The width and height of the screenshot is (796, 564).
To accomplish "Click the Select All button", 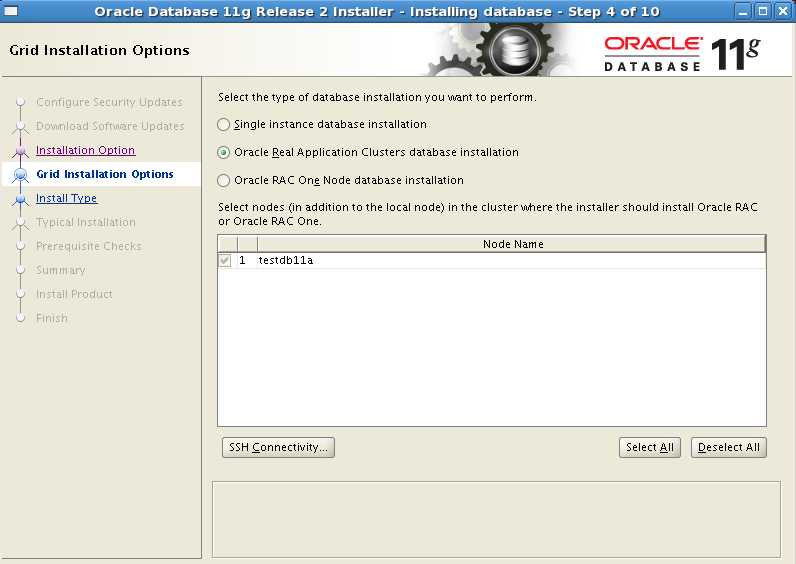I will click(650, 447).
